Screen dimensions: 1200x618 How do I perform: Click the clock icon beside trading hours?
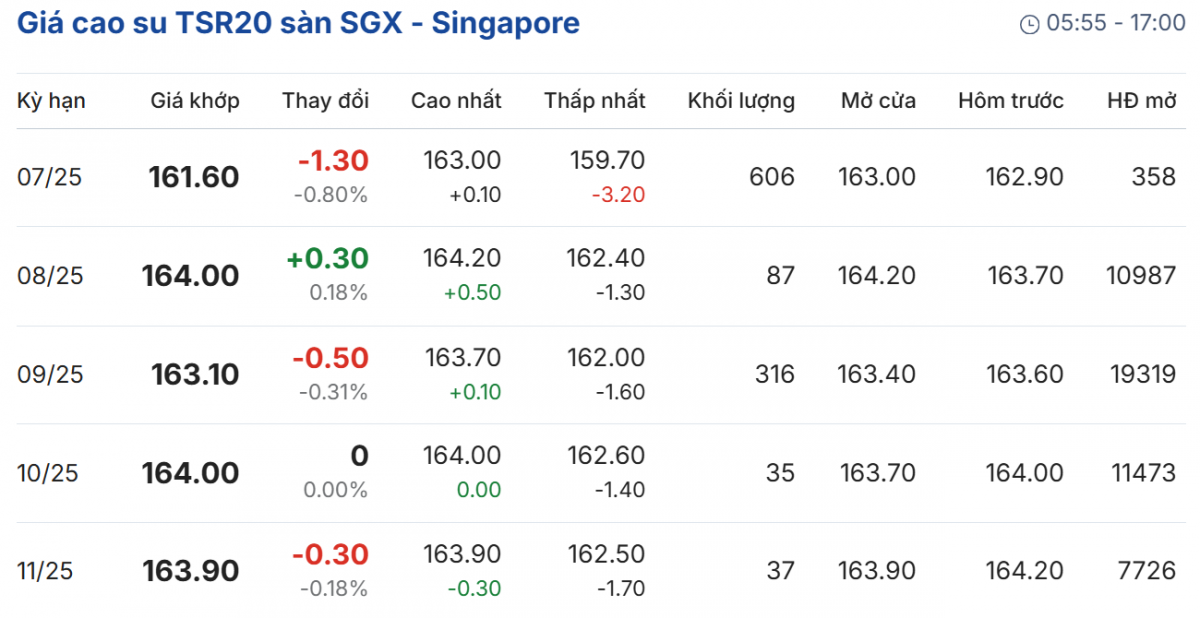(x=1029, y=24)
